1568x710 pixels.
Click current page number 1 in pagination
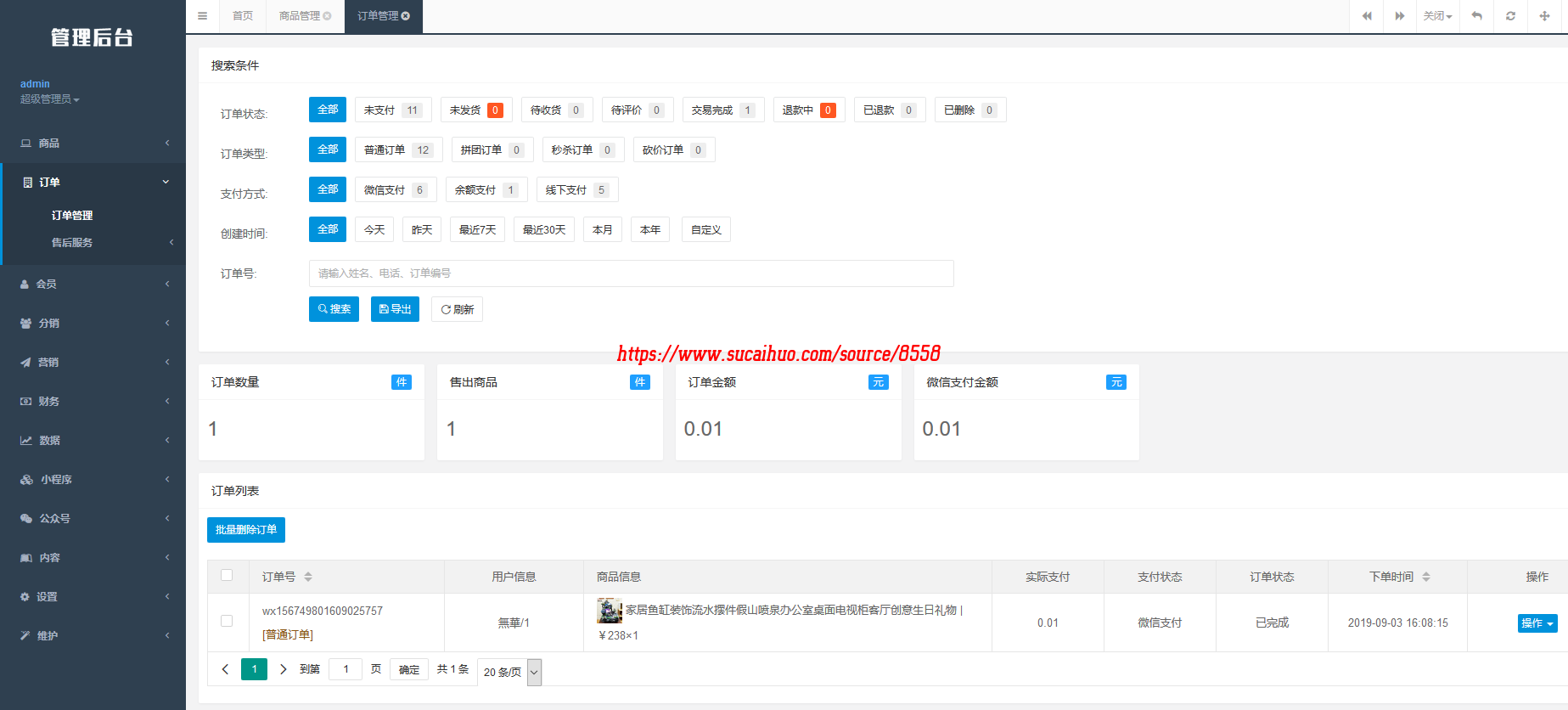[x=254, y=669]
